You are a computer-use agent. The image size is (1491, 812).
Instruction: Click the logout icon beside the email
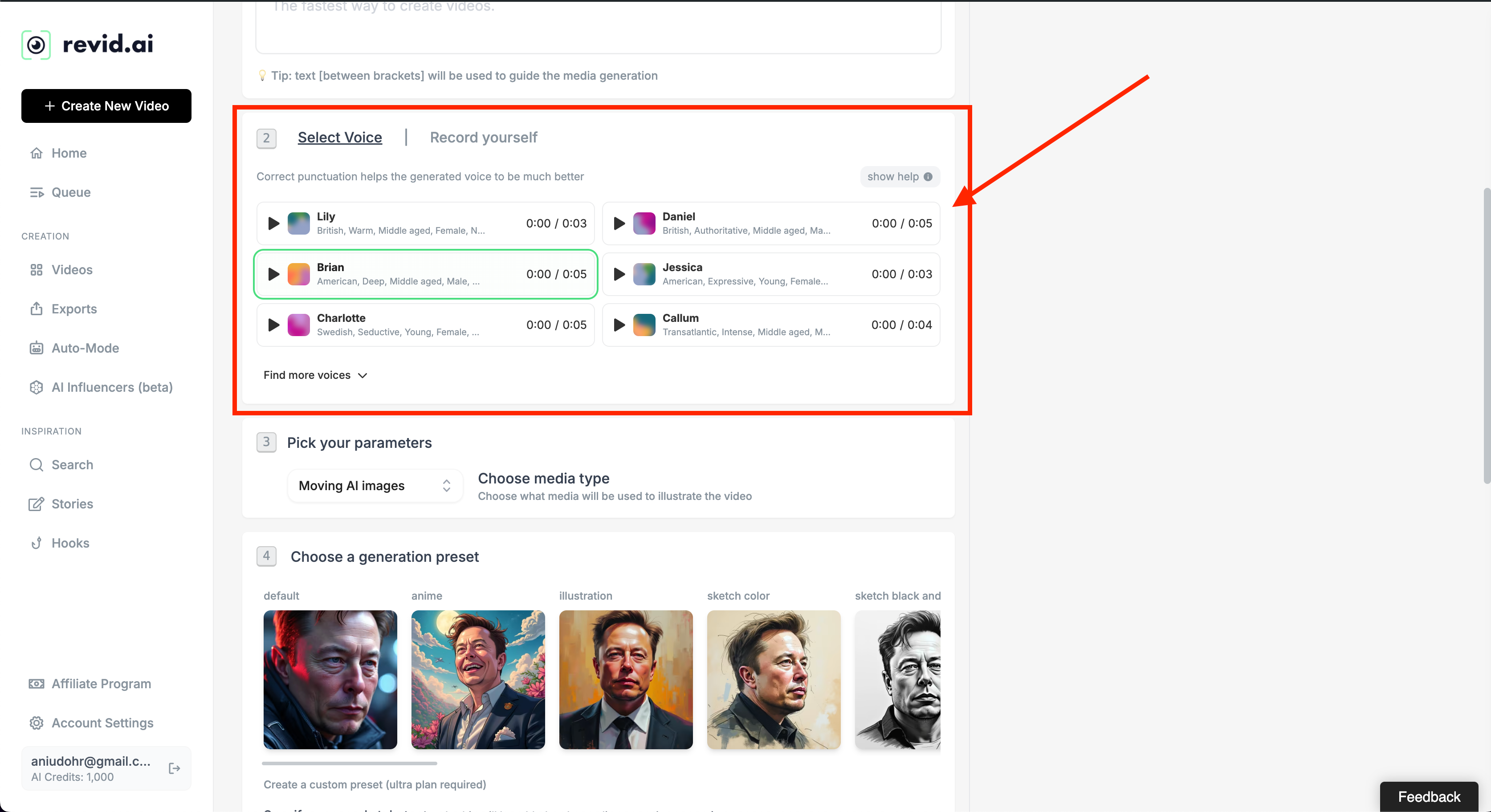point(174,768)
